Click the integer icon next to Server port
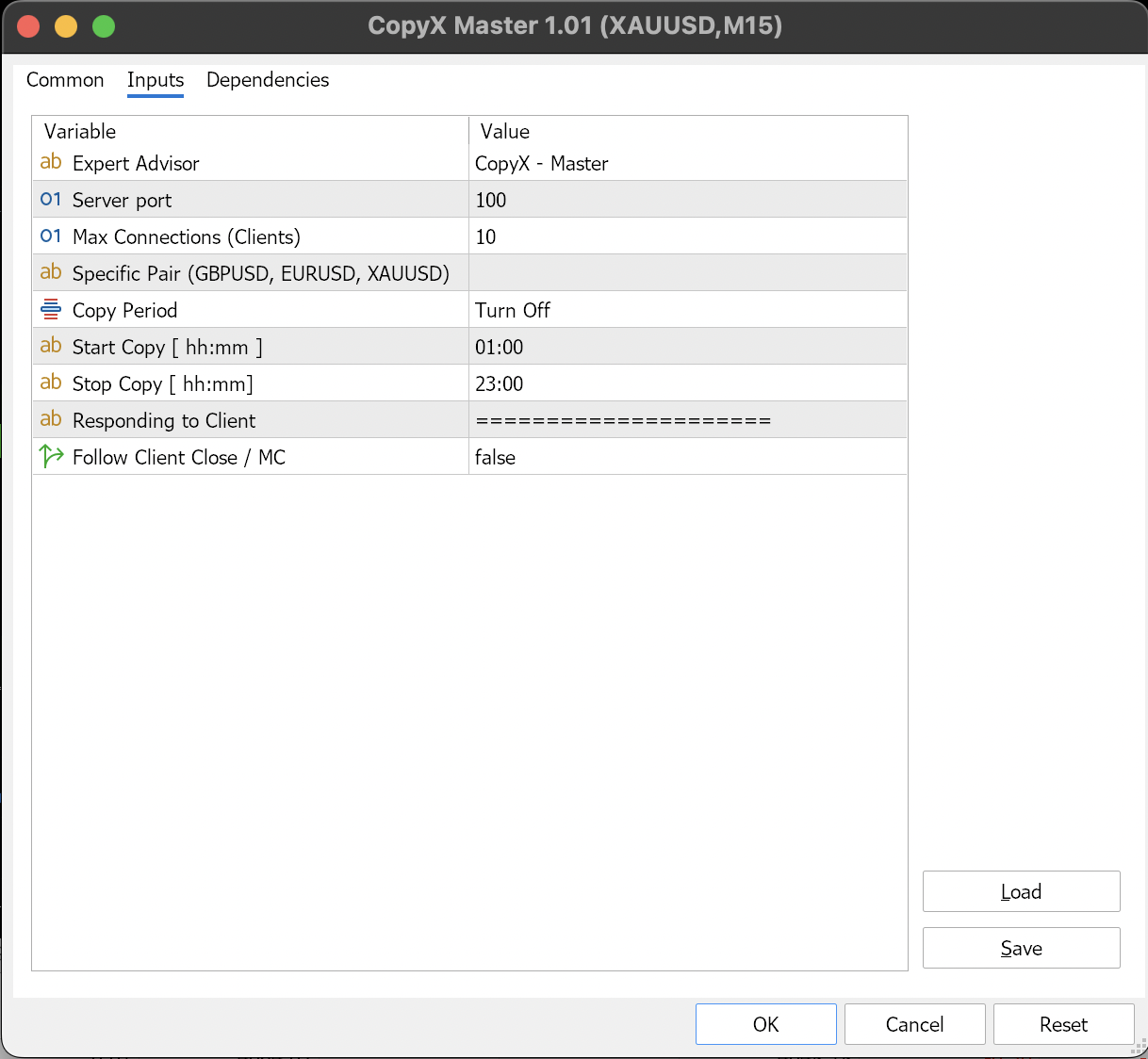The height and width of the screenshot is (1059, 1148). [x=51, y=200]
